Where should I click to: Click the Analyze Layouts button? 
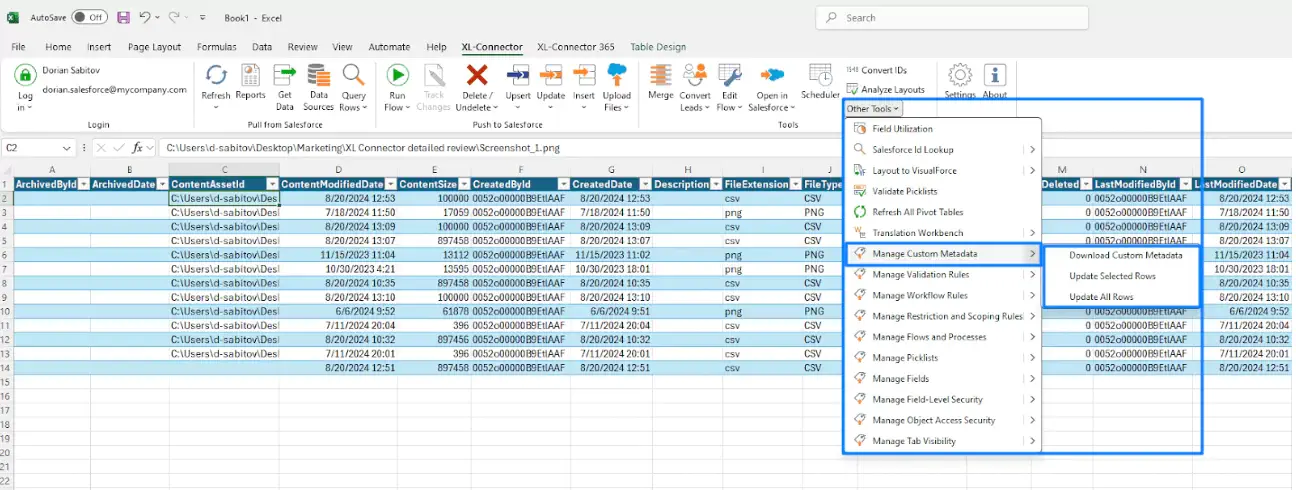[885, 89]
